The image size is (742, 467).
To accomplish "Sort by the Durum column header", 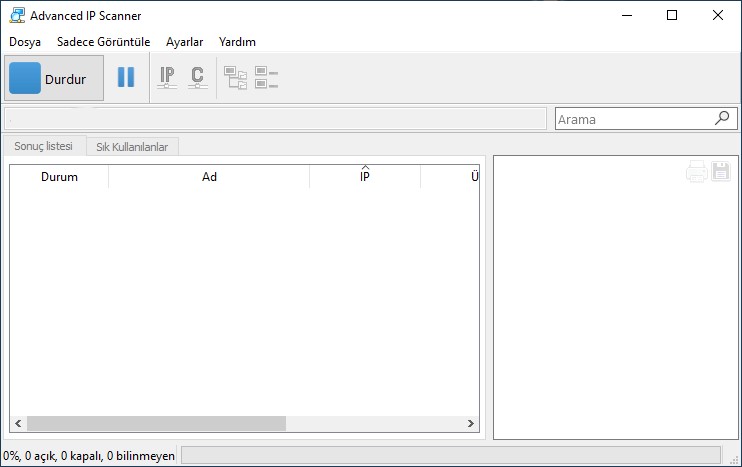I will tap(59, 177).
